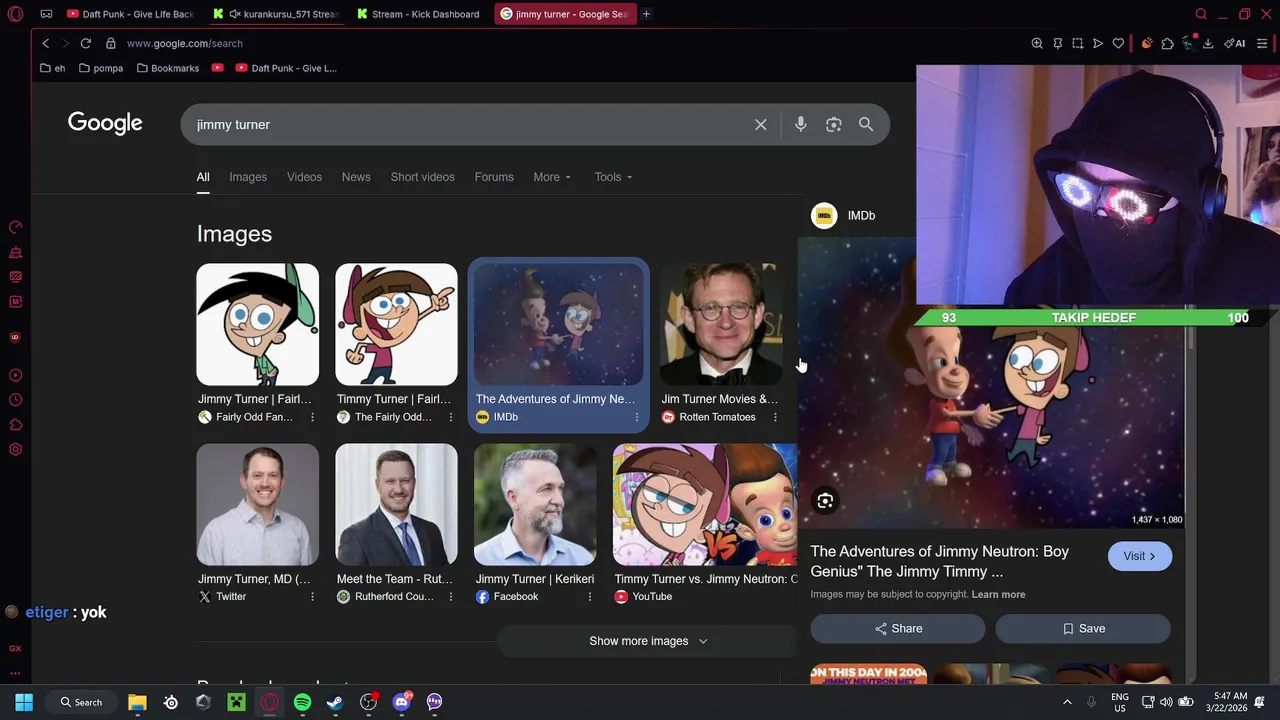Open Google Lens image search icon

tap(834, 125)
